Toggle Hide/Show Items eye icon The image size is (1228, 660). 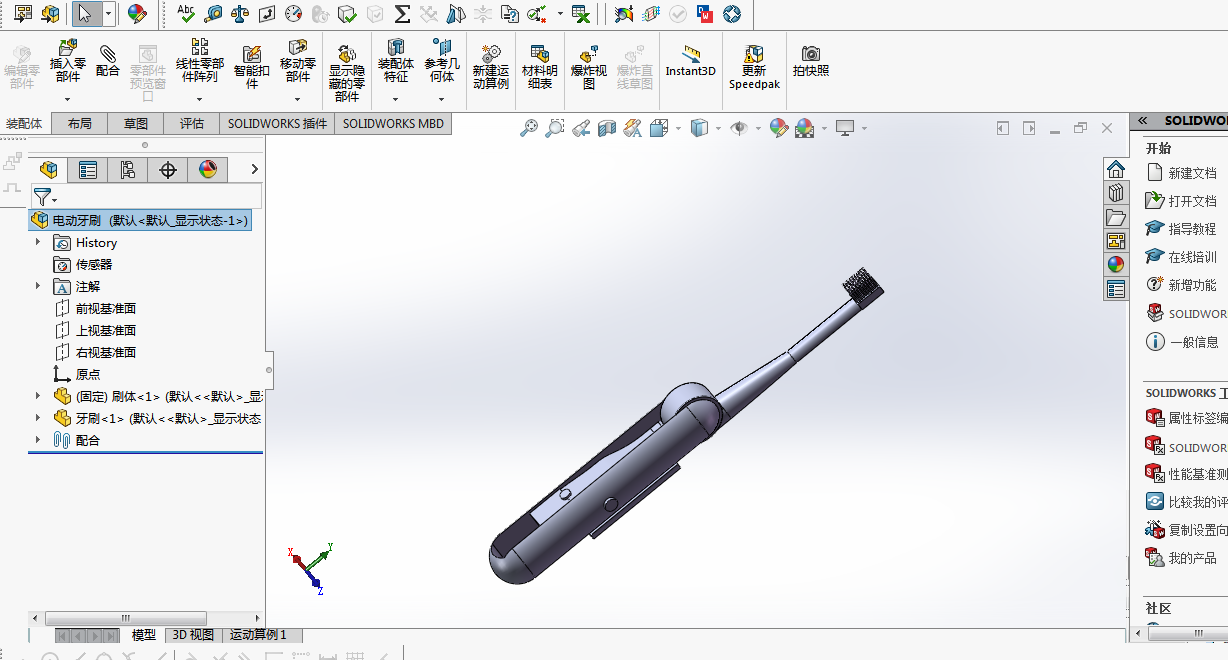tap(741, 128)
